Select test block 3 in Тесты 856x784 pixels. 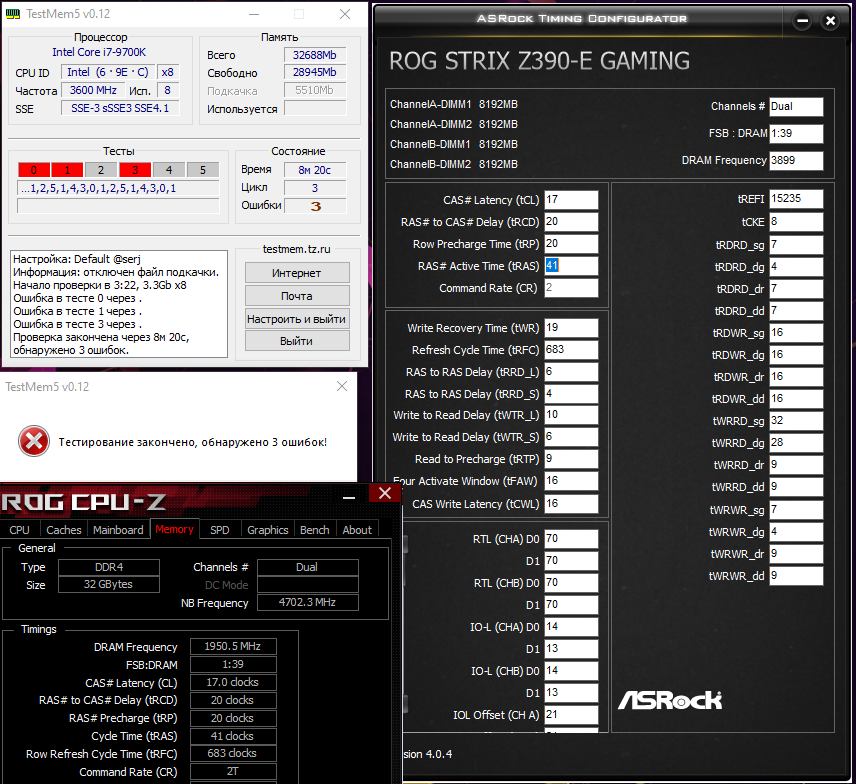(135, 170)
